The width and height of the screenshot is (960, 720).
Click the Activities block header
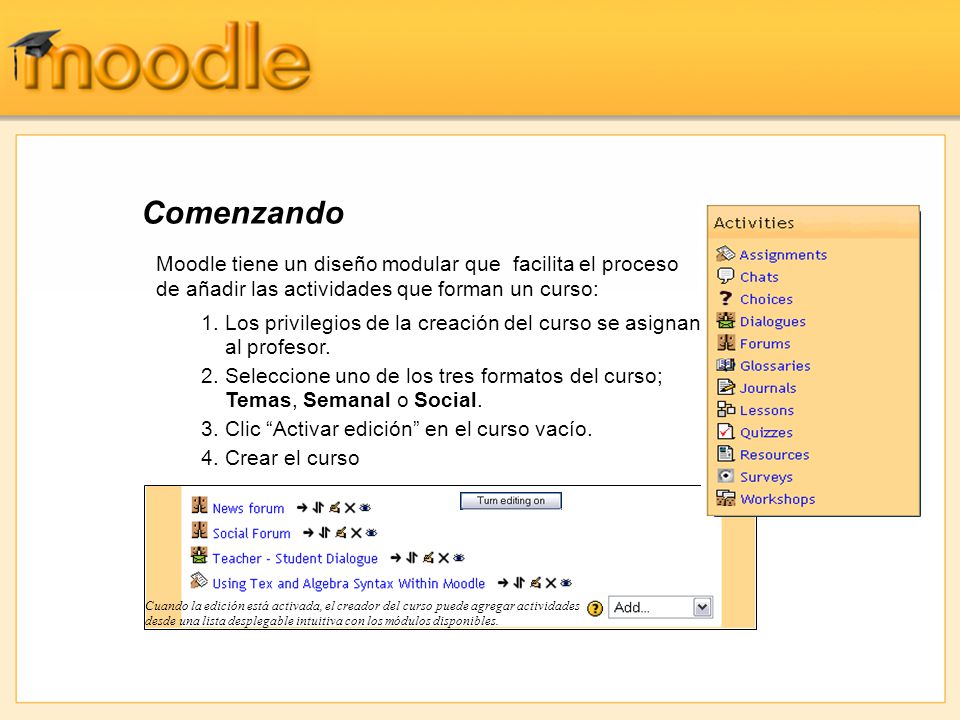coord(814,223)
